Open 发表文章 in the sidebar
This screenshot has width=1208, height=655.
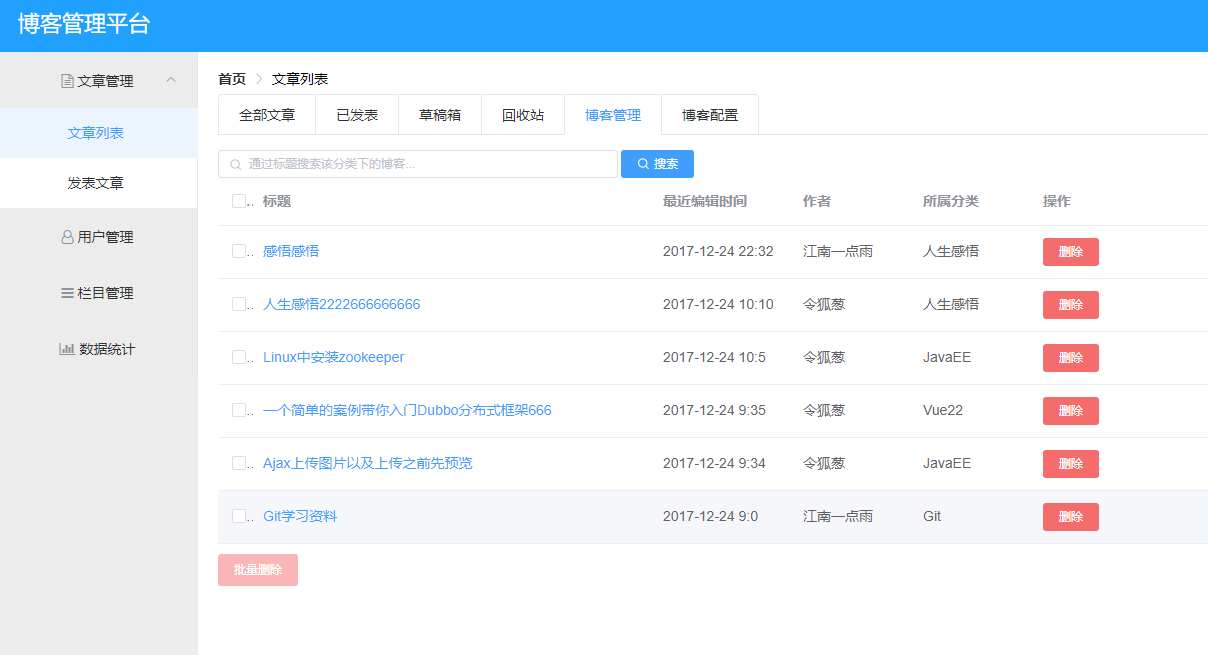pyautogui.click(x=98, y=183)
